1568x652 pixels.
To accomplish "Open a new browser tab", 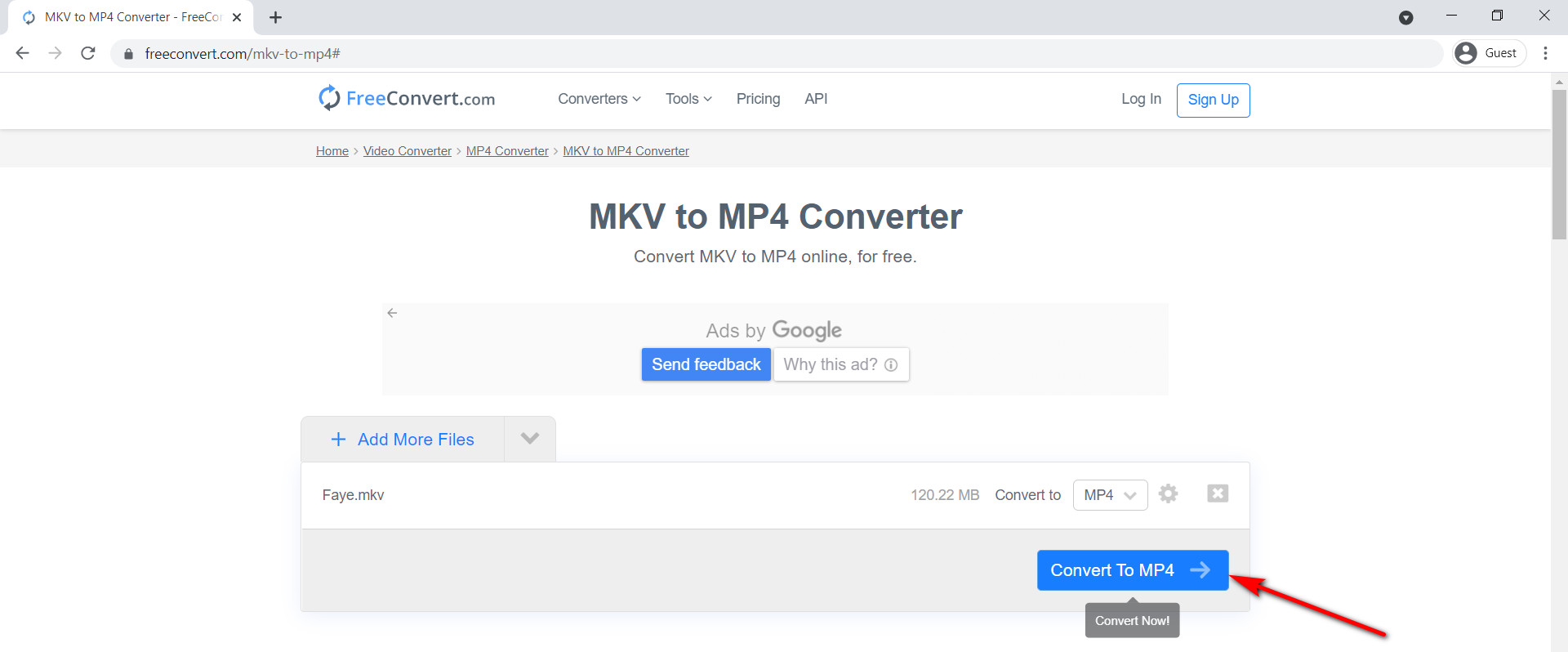I will click(x=275, y=17).
